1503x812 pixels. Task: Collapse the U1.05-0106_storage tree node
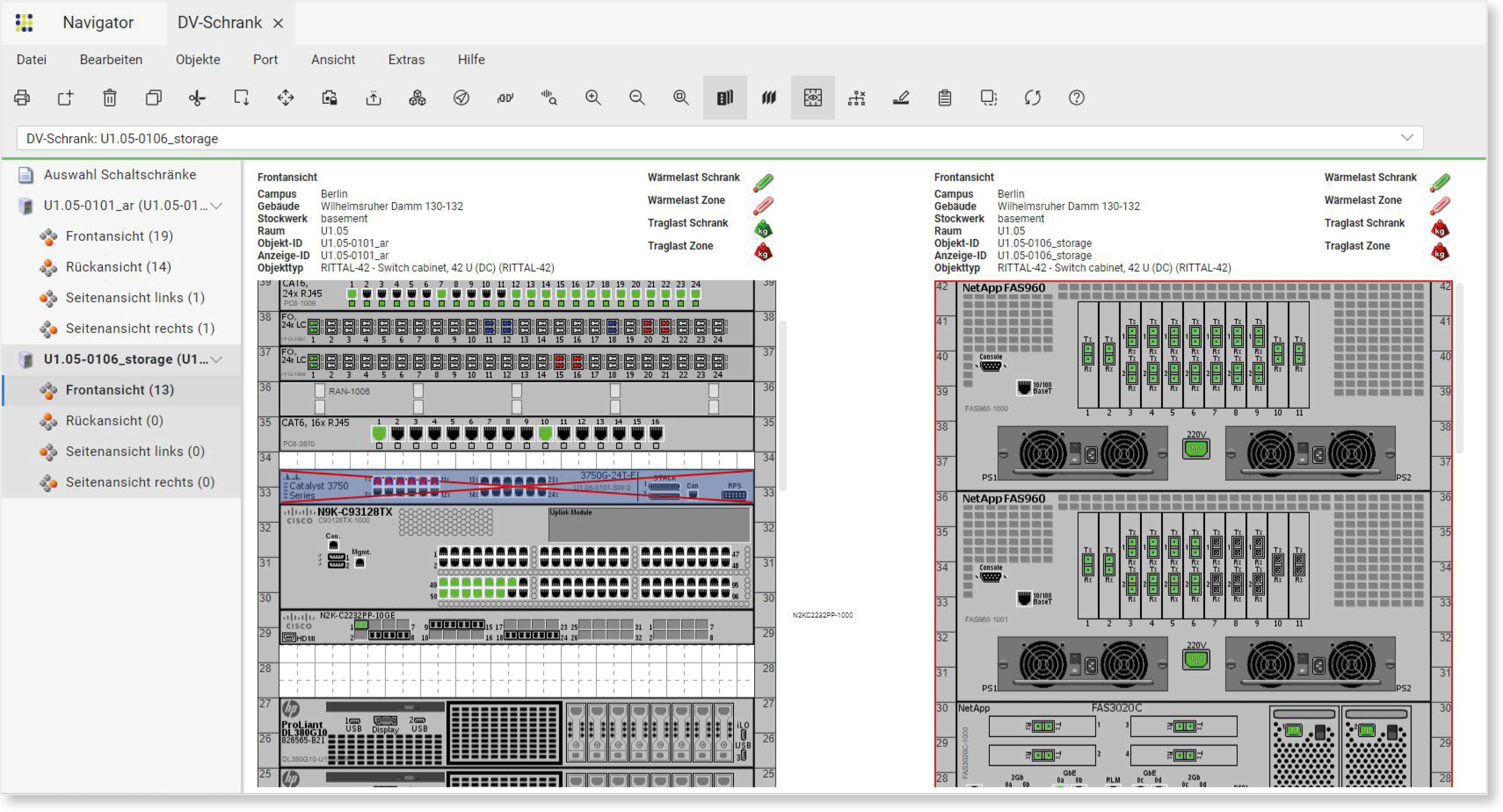pyautogui.click(x=217, y=359)
